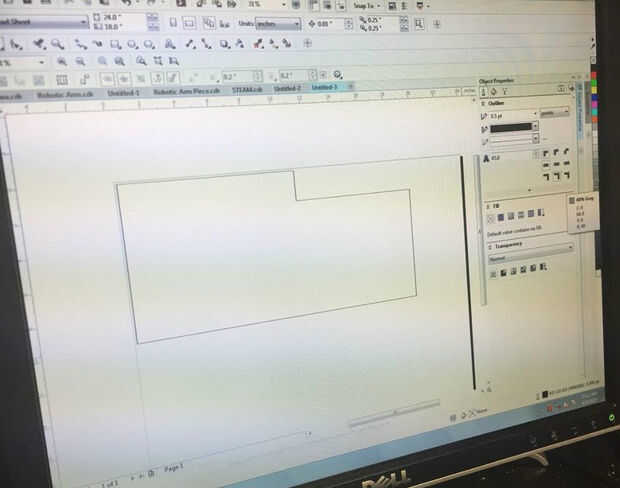The image size is (620, 488).
Task: Switch to the Untitled-2 document tab
Action: pos(287,89)
